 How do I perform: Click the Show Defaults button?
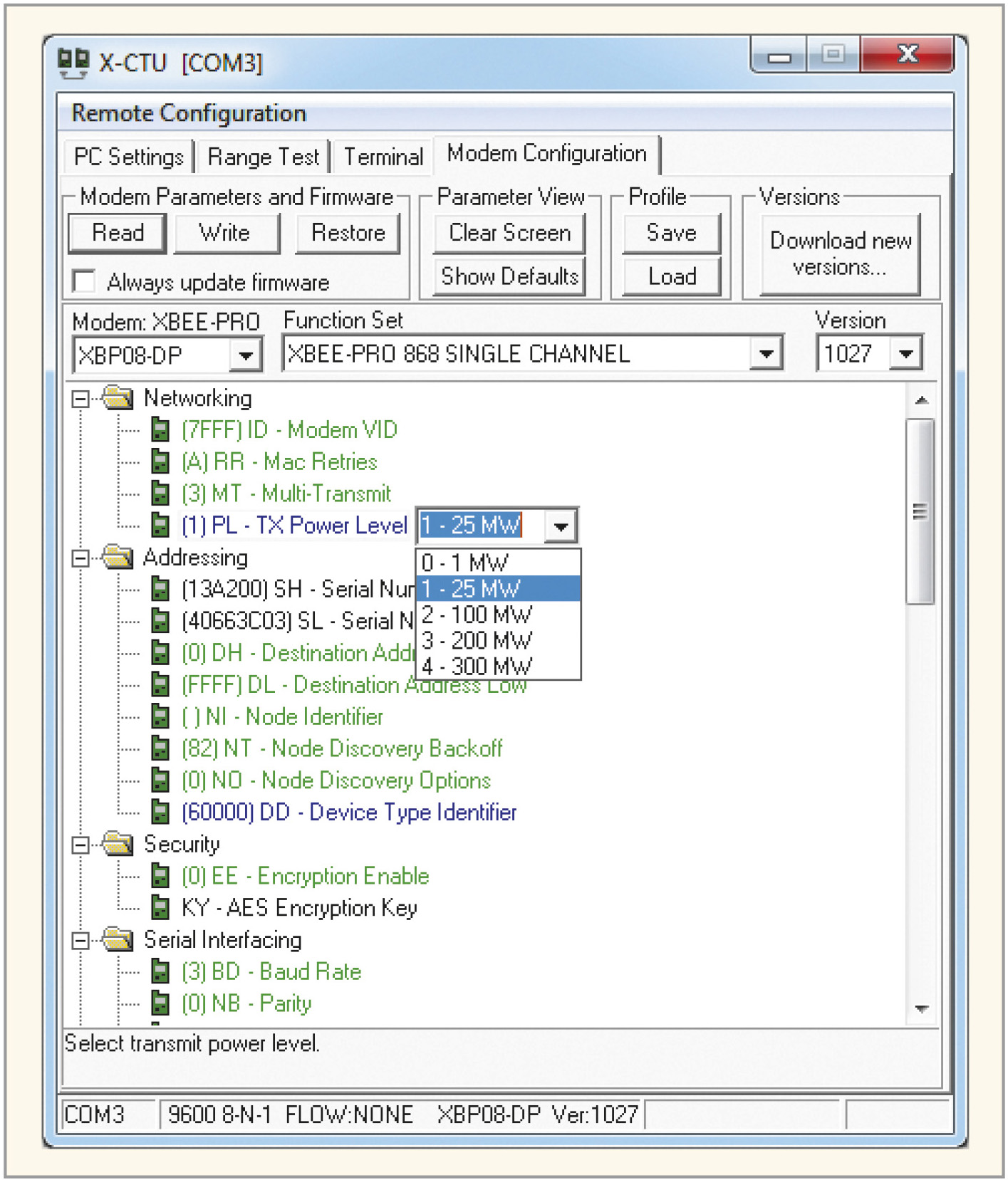click(x=509, y=276)
